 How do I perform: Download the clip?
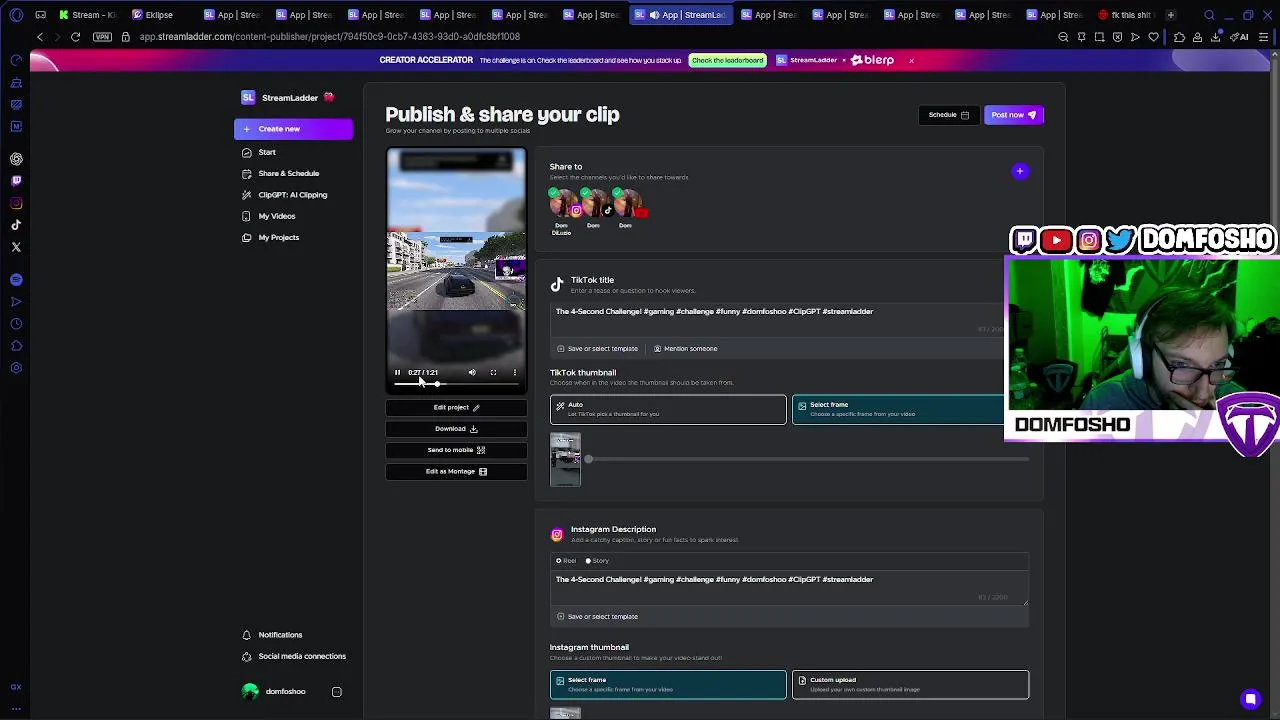[456, 429]
